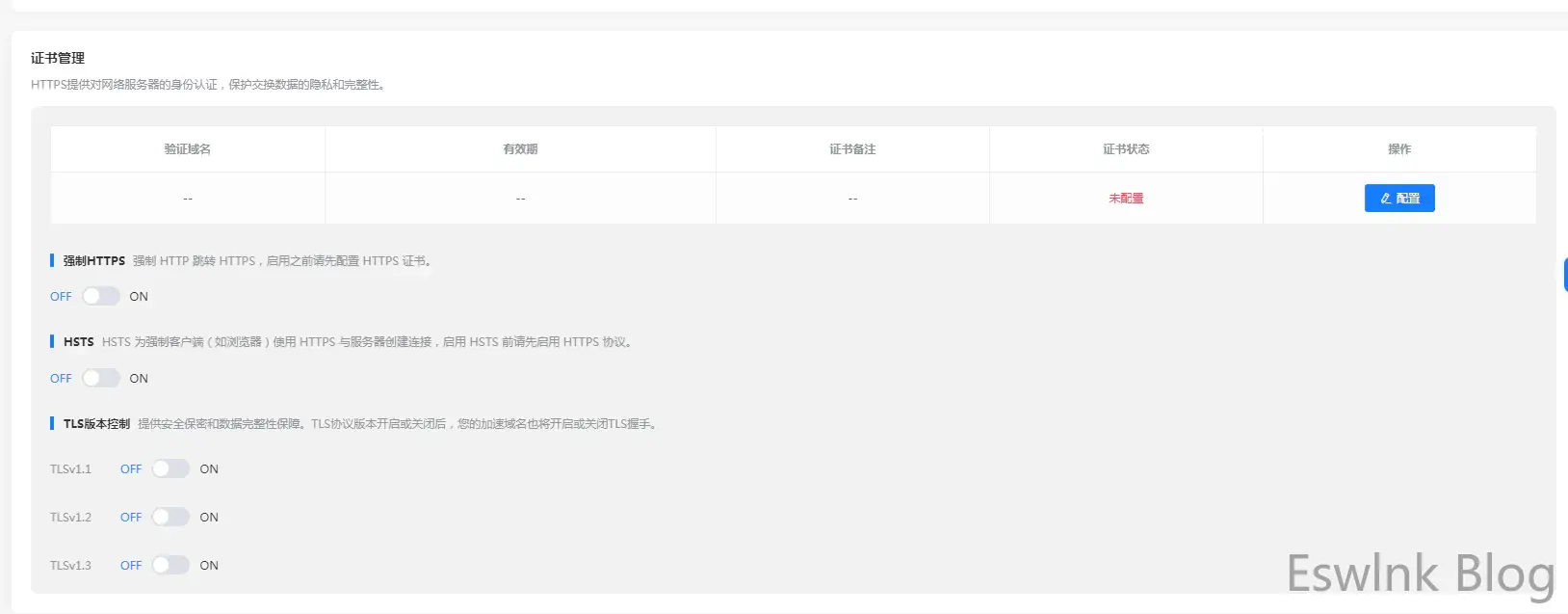The height and width of the screenshot is (614, 1568).
Task: Enable the 强制HTTPS toggle switch
Action: point(100,297)
